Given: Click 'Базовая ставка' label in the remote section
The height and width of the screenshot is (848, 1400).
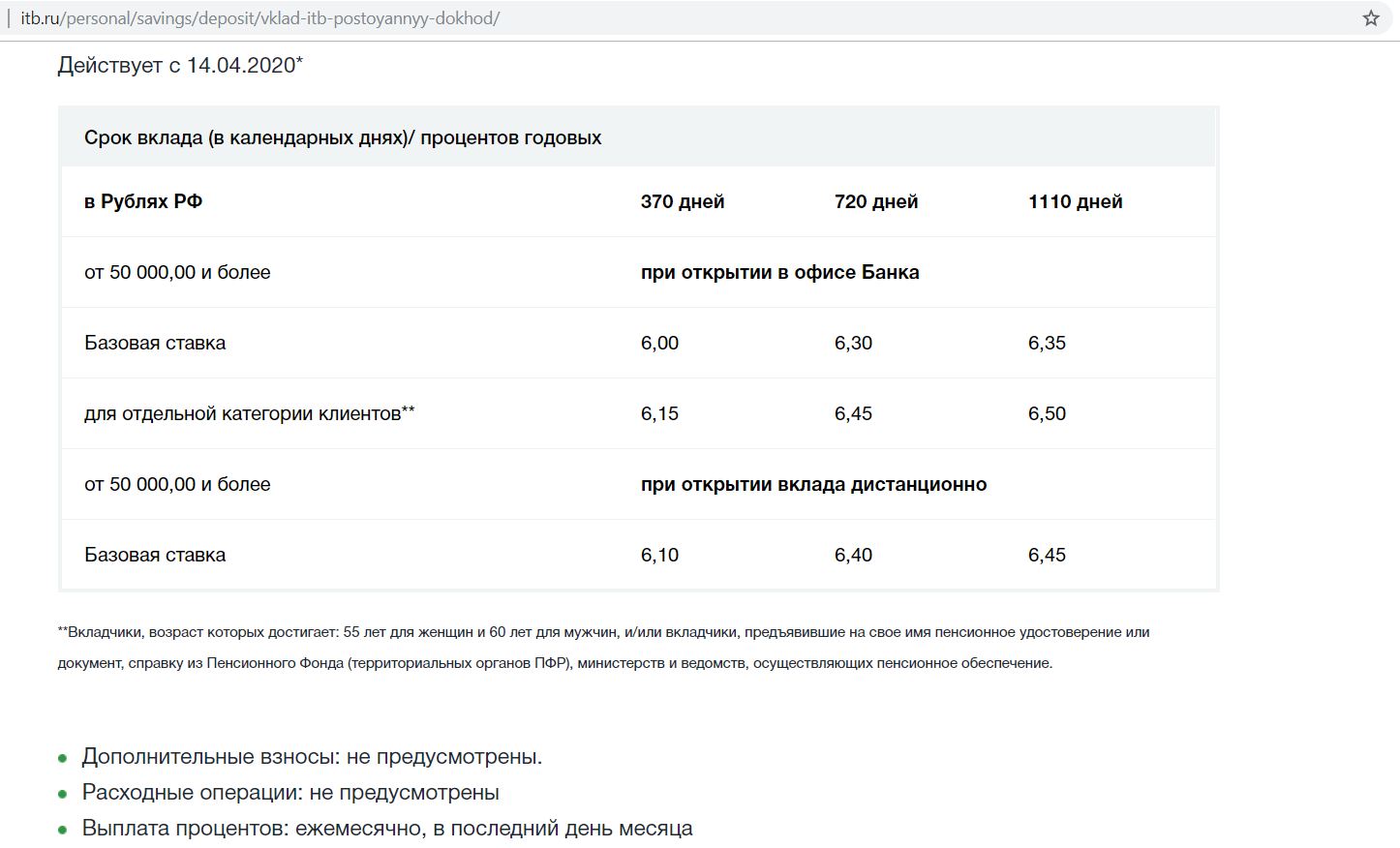Looking at the screenshot, I should [x=155, y=555].
